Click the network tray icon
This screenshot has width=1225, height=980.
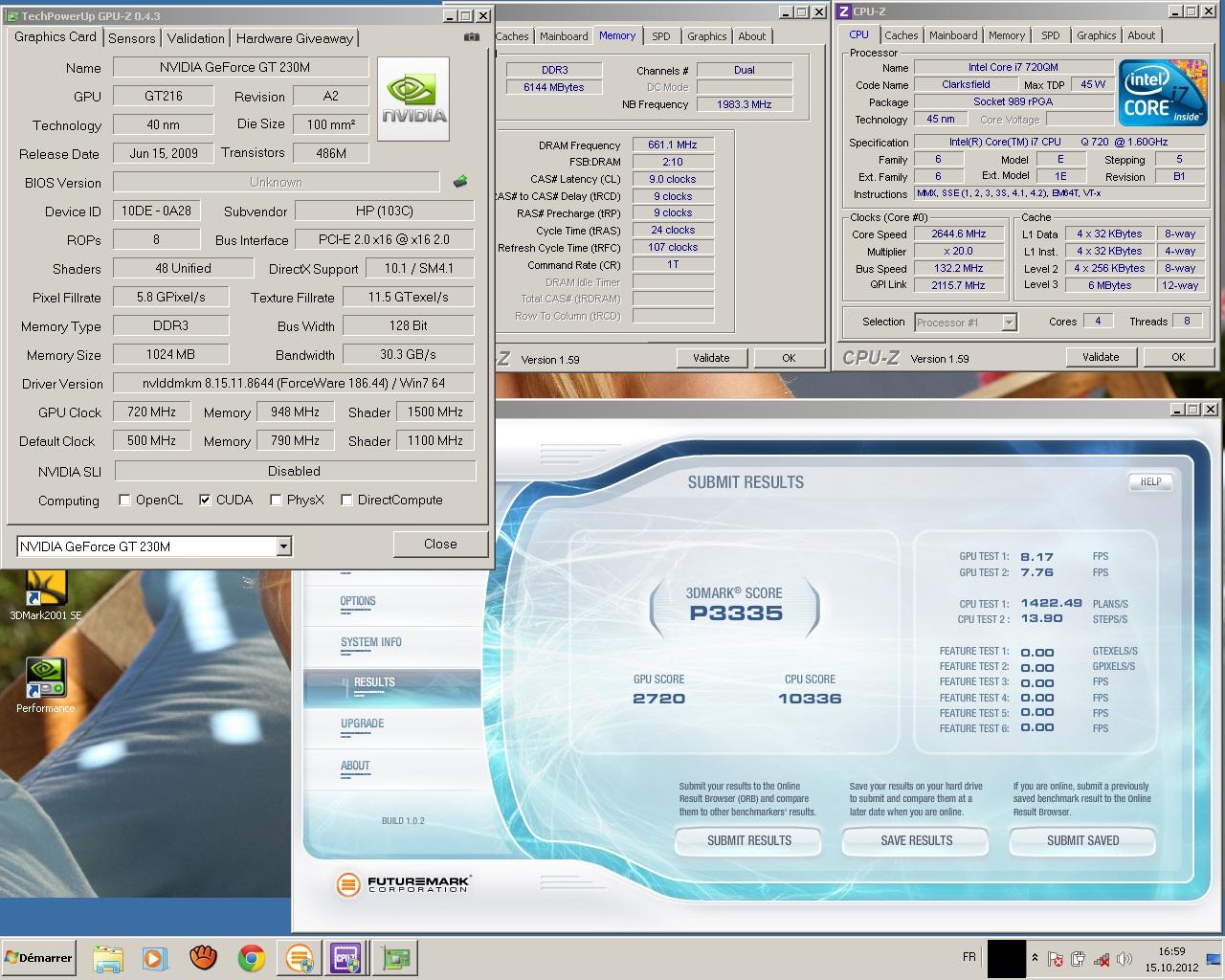(1101, 959)
